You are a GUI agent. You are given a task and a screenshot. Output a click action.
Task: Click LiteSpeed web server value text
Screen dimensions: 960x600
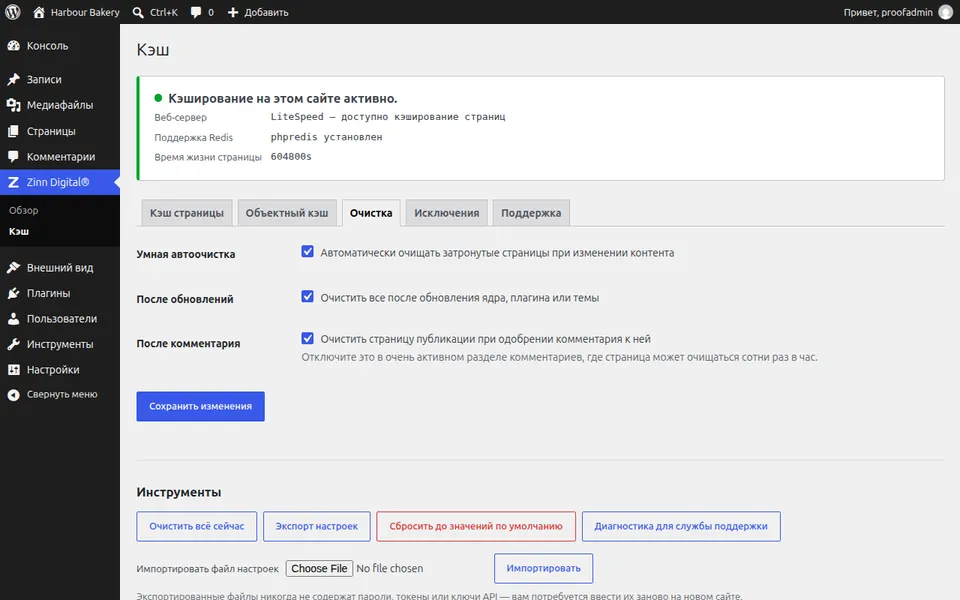388,117
